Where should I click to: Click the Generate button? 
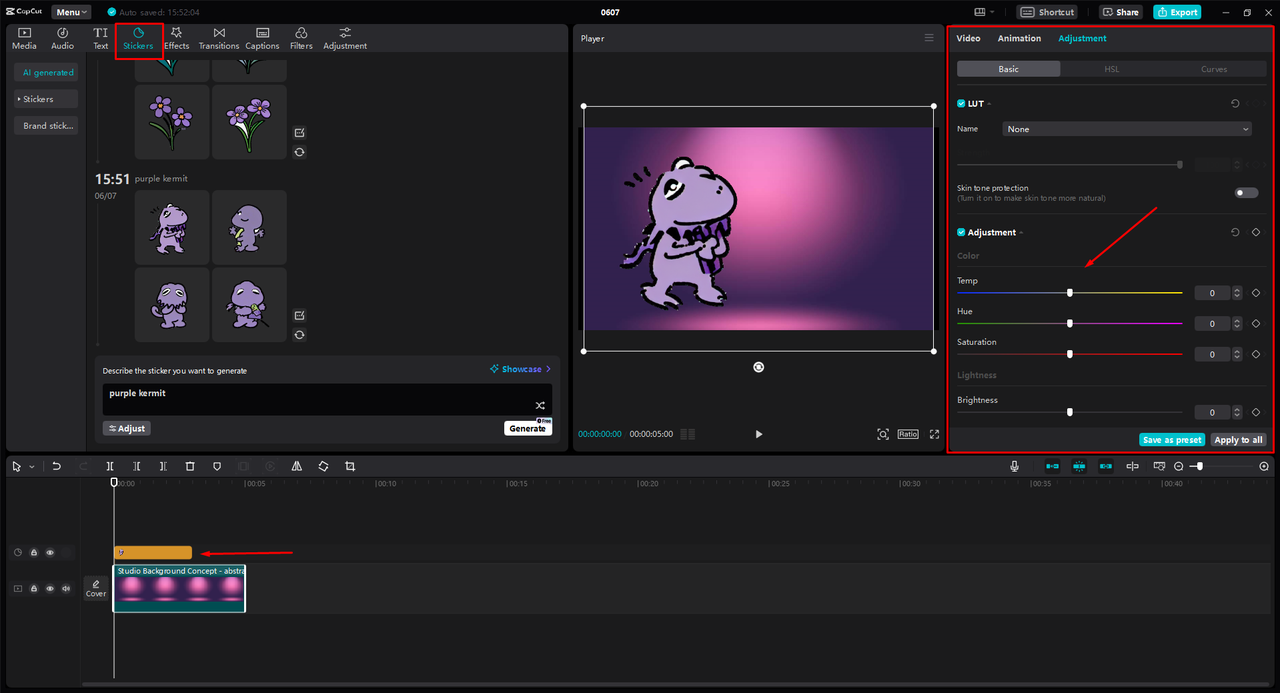coord(527,428)
